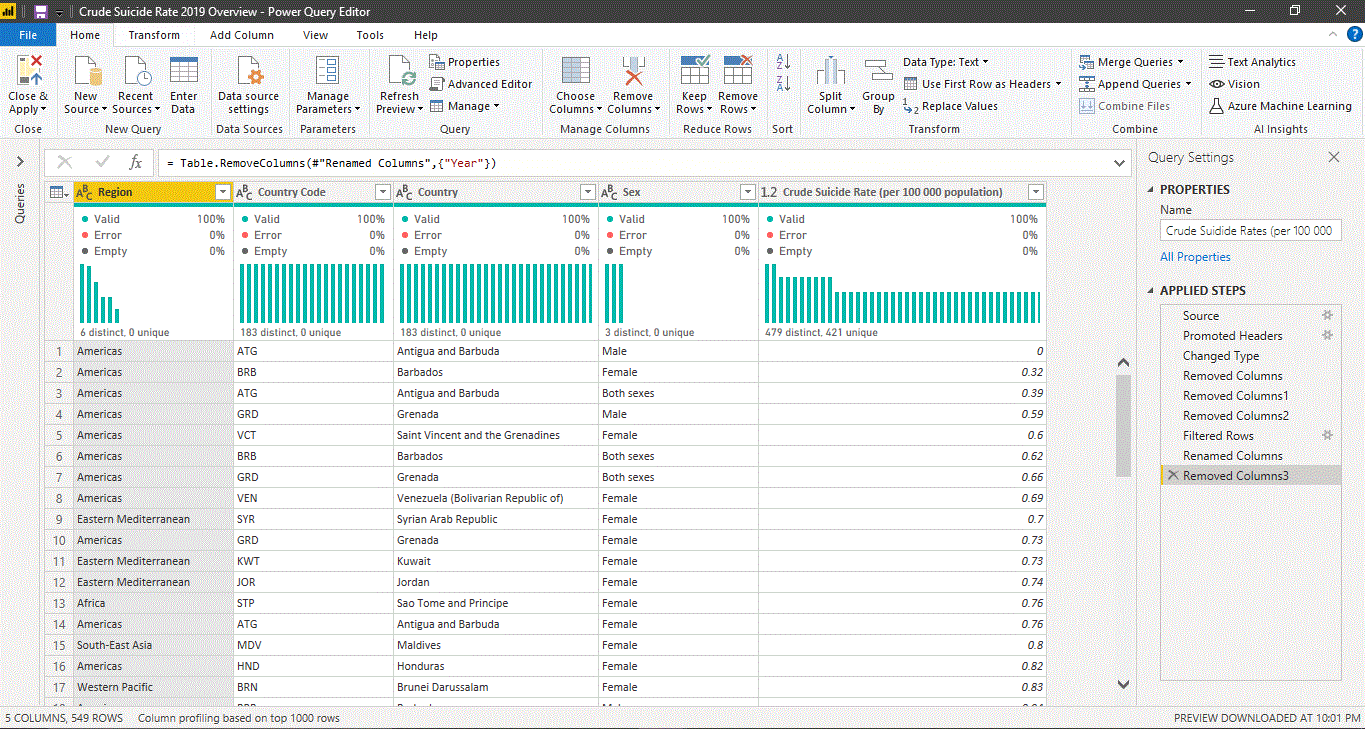1365x729 pixels.
Task: Click the Keep Rows icon
Action: coord(694,72)
